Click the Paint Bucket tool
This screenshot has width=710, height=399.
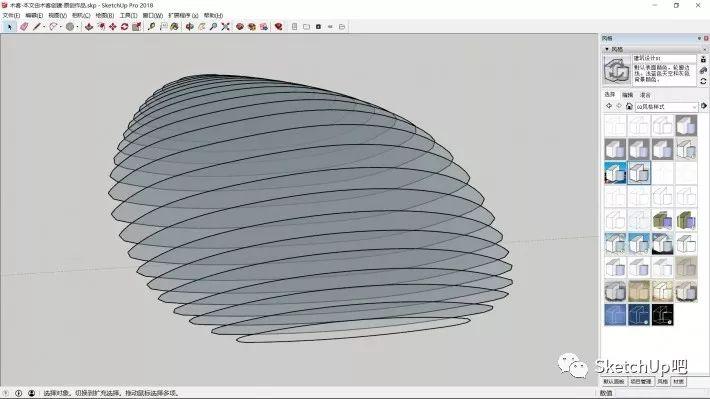point(174,27)
